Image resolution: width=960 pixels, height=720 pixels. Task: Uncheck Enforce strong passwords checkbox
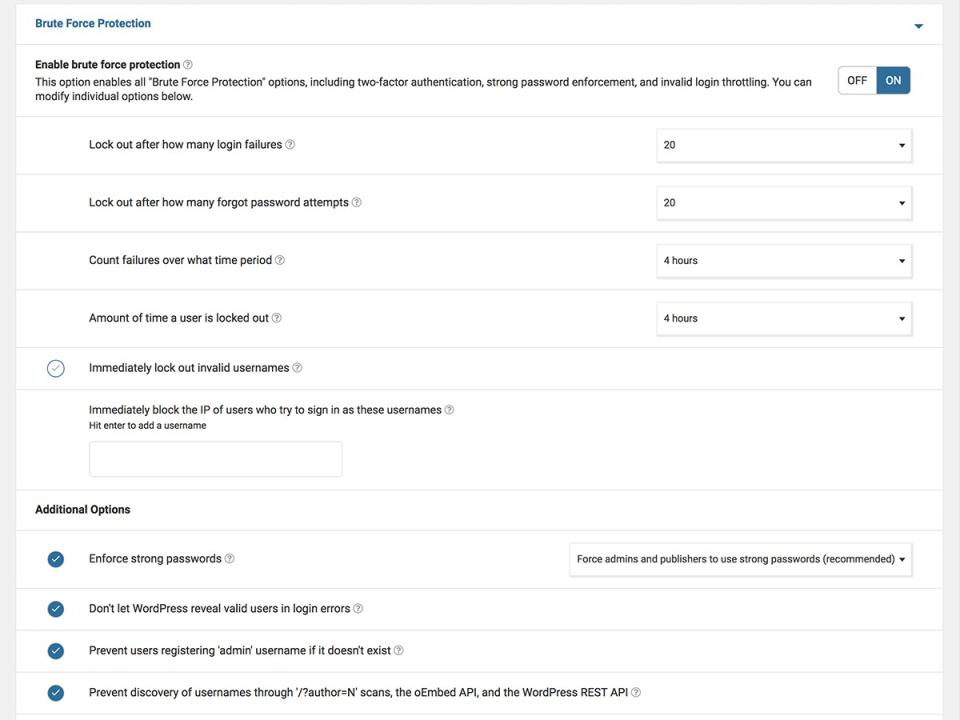(x=56, y=559)
